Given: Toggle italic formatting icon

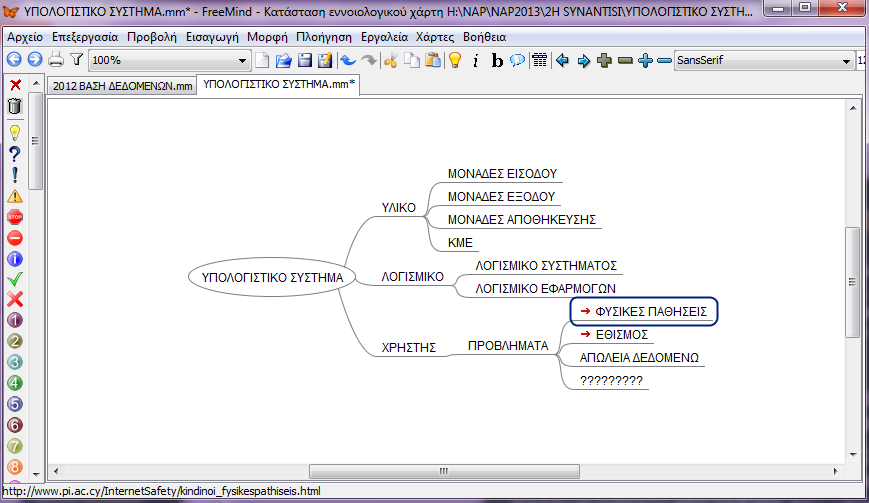Looking at the screenshot, I should tap(476, 61).
